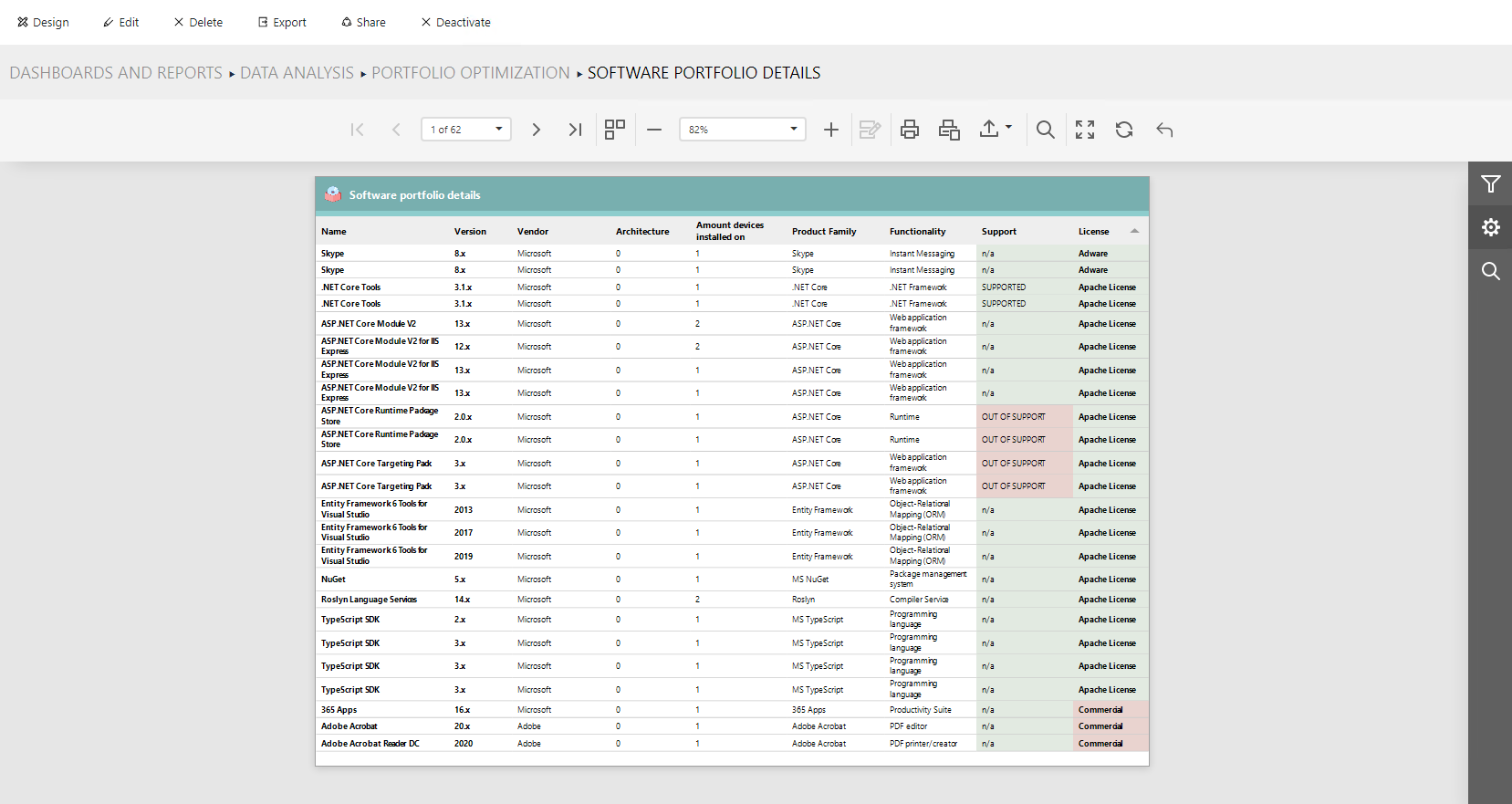This screenshot has height=804, width=1512.
Task: Select Deactivate in the top menu
Action: (455, 22)
